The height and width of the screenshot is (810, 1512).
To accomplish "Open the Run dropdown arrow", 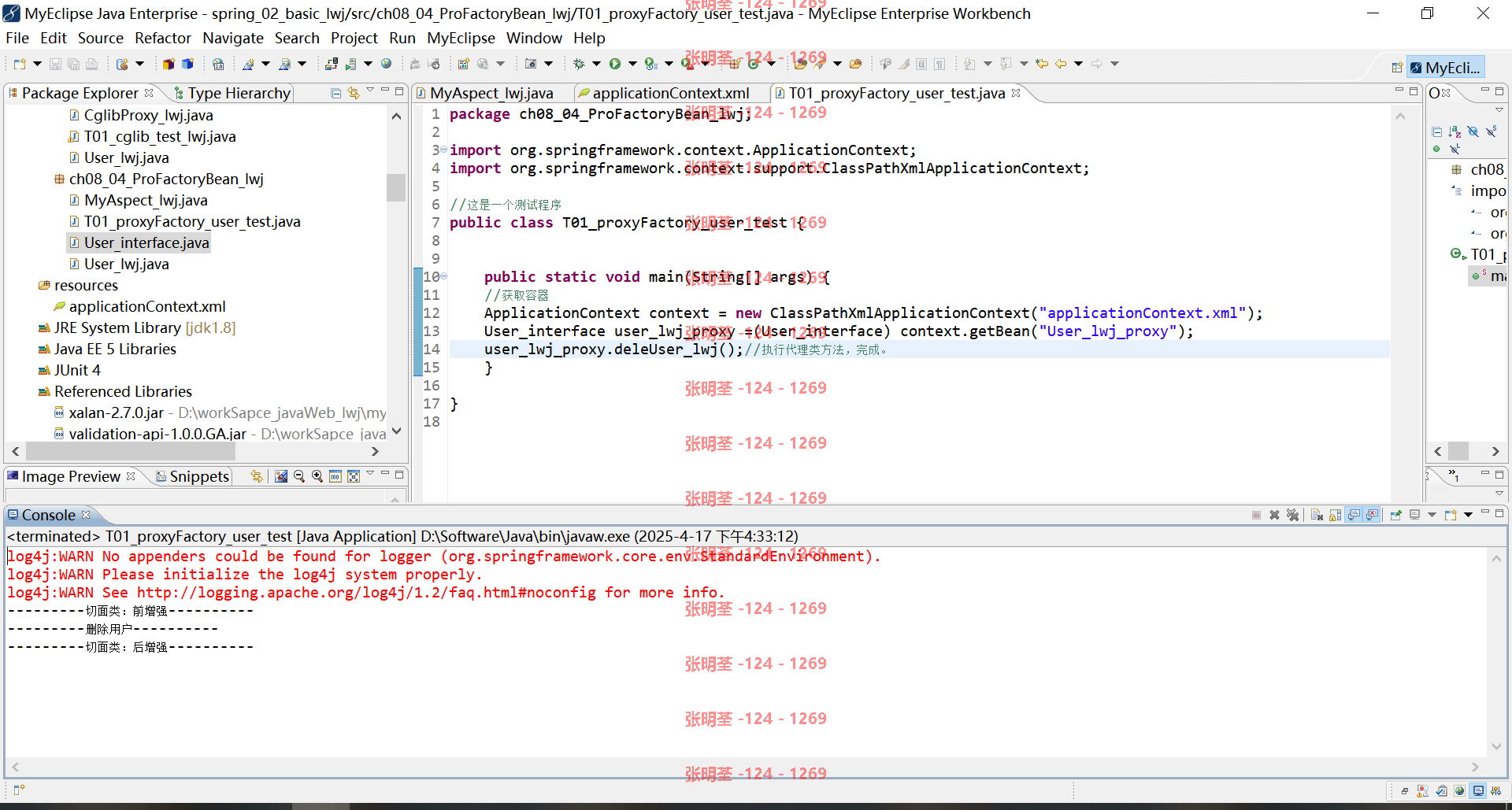I will tap(632, 64).
